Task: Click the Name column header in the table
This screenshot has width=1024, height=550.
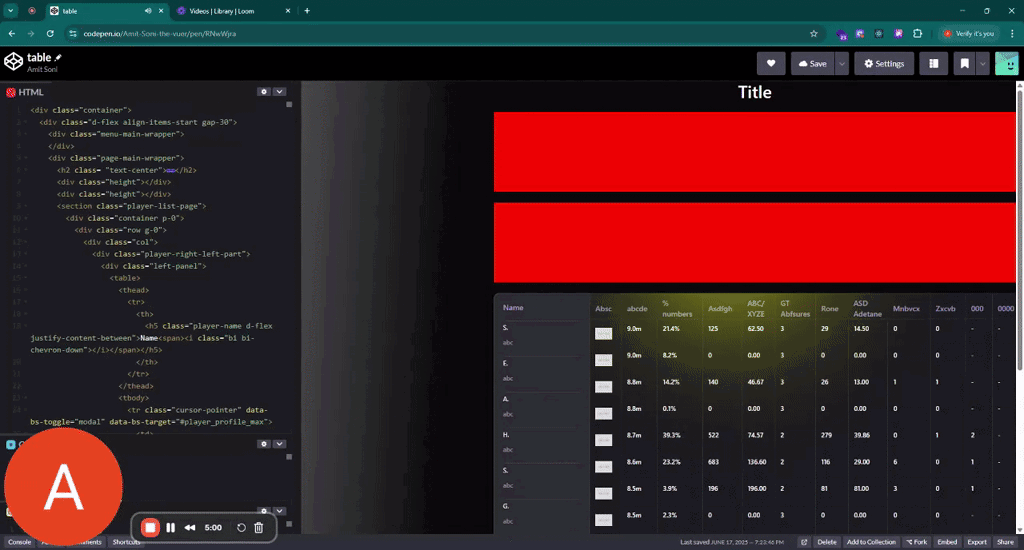Action: 513,308
